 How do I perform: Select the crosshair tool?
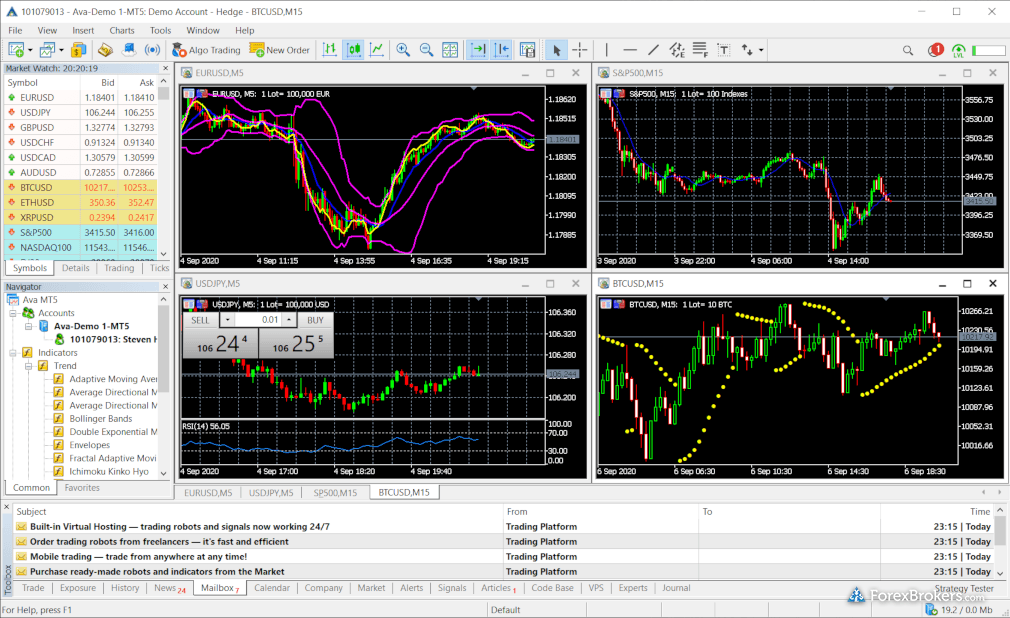pos(580,50)
